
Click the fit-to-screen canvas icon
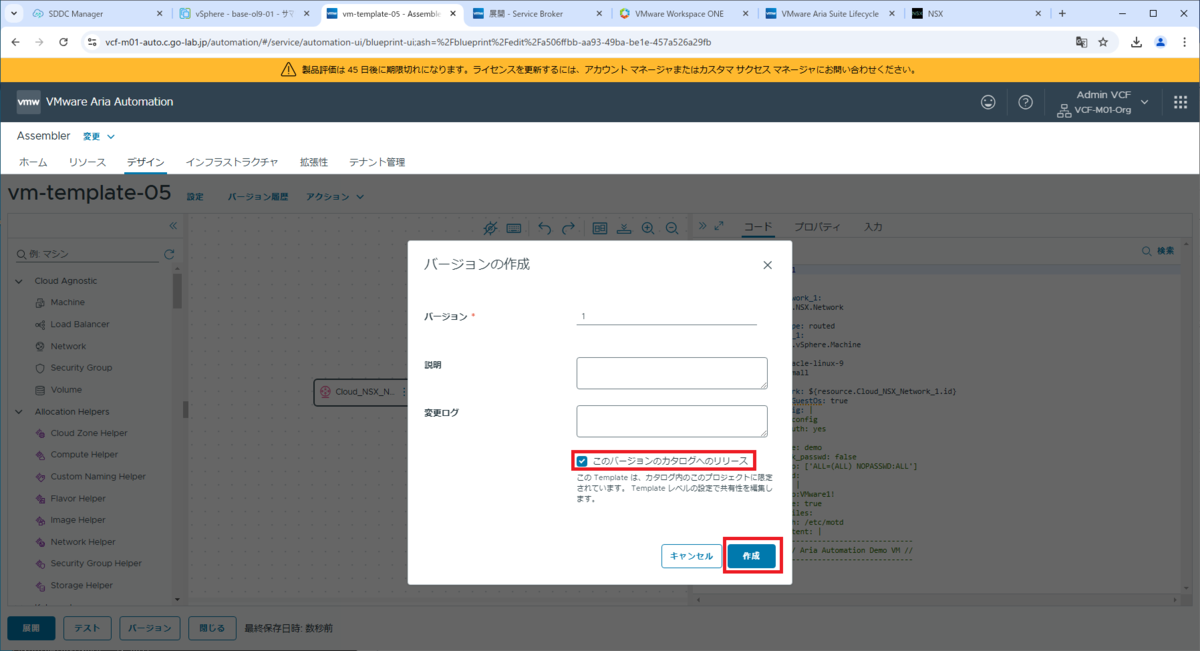pos(600,228)
